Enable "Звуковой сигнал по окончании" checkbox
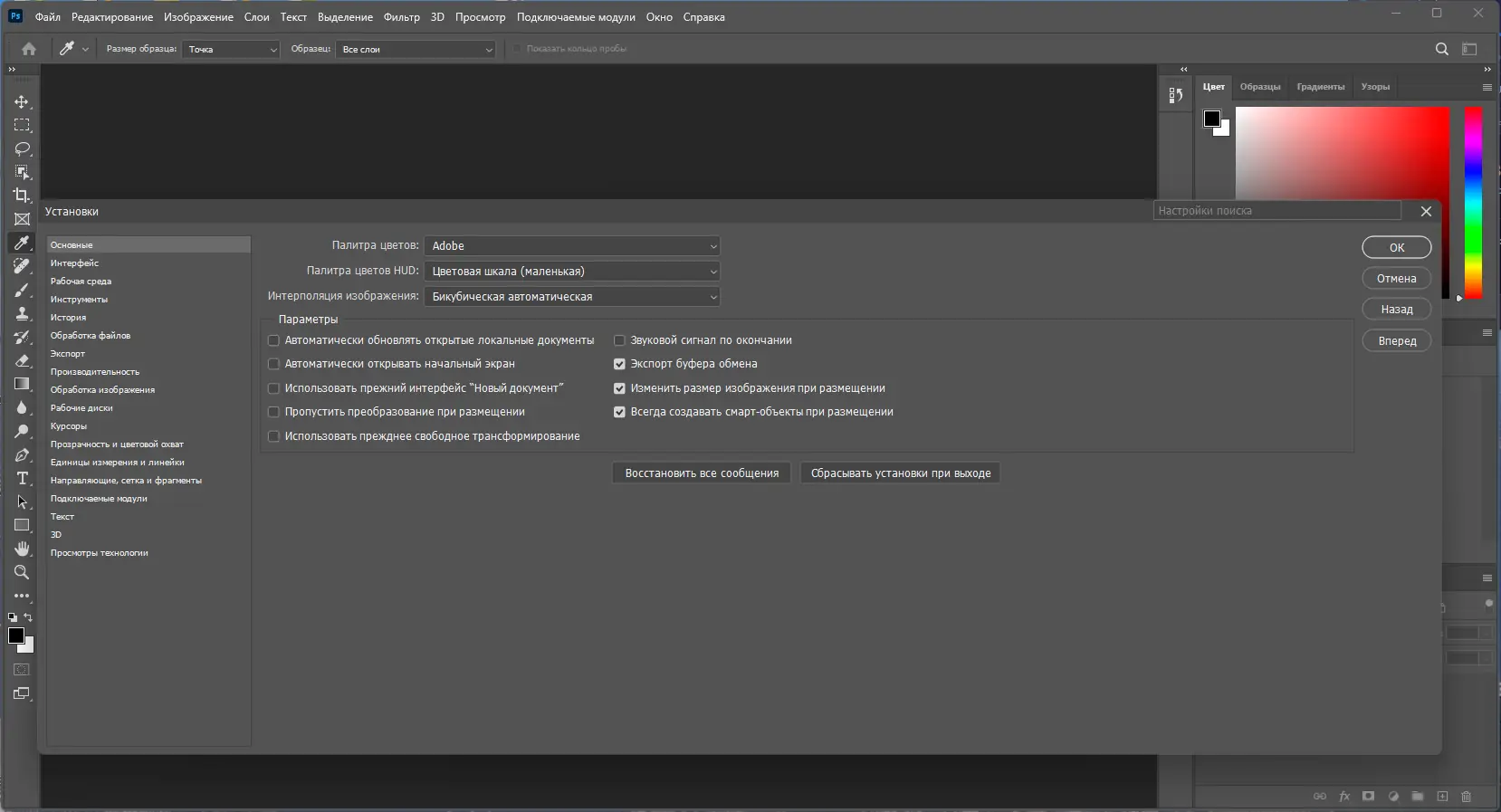The width and height of the screenshot is (1501, 812). 619,340
